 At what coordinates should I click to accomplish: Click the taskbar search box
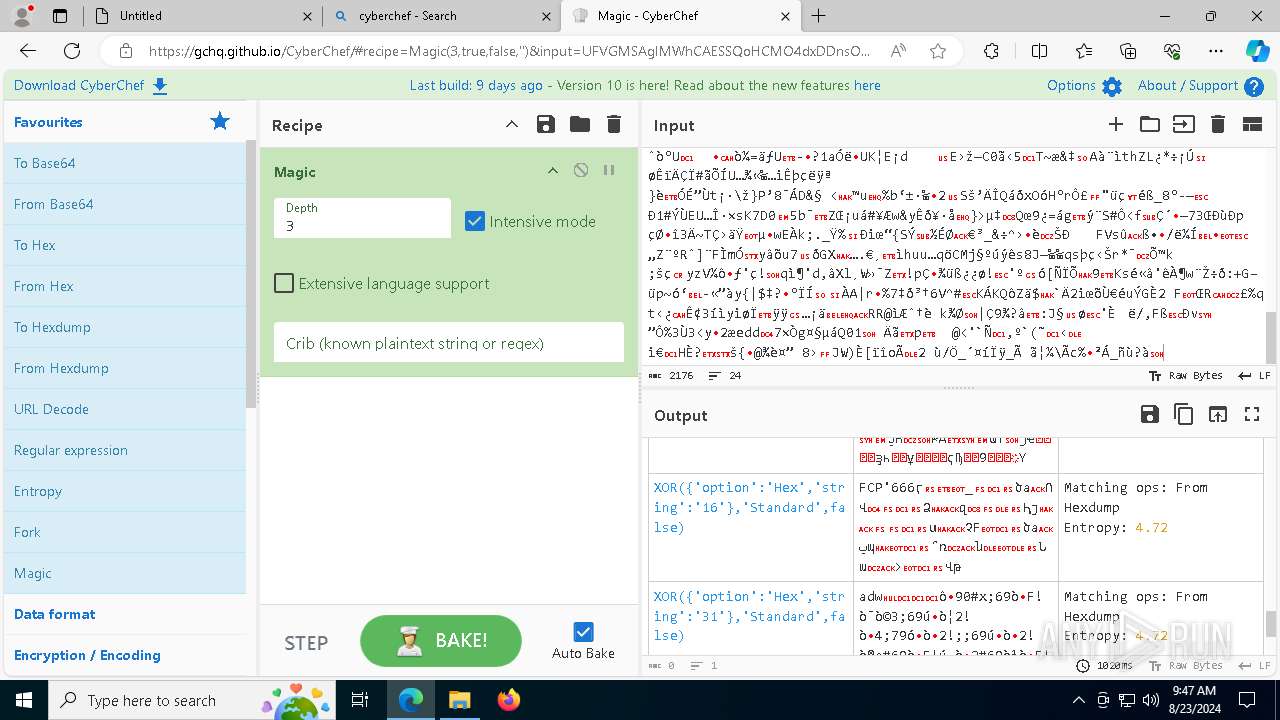pos(191,700)
